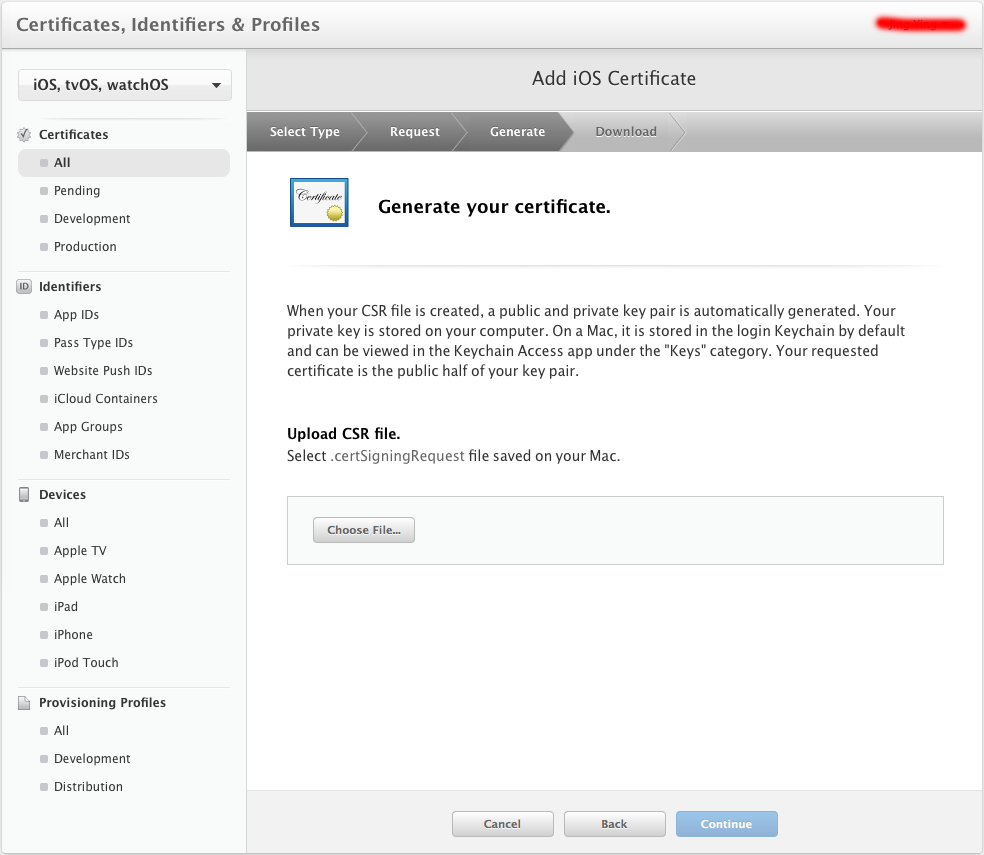Open App IDs under Identifiers
Image resolution: width=984 pixels, height=855 pixels.
coord(76,315)
